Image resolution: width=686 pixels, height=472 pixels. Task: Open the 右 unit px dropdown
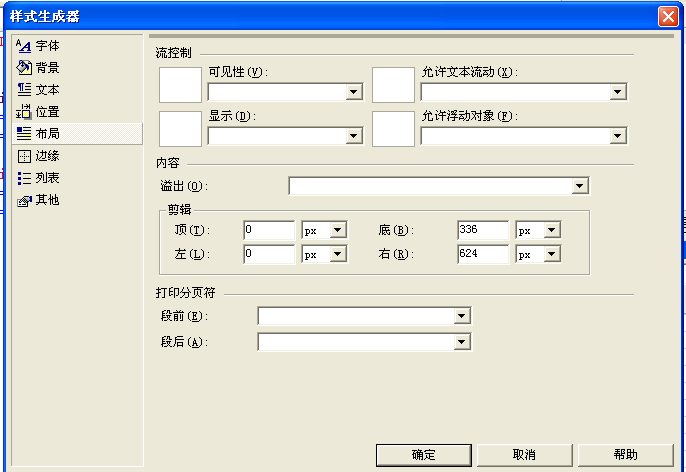coord(552,254)
